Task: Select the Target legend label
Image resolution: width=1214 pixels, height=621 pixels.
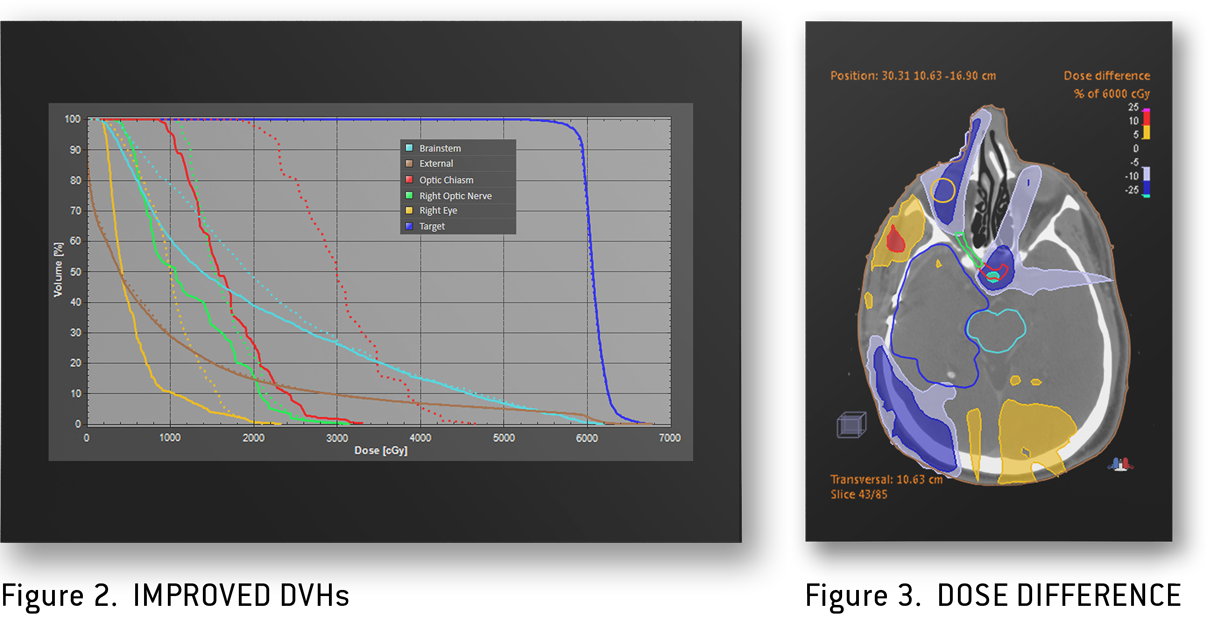Action: click(432, 227)
